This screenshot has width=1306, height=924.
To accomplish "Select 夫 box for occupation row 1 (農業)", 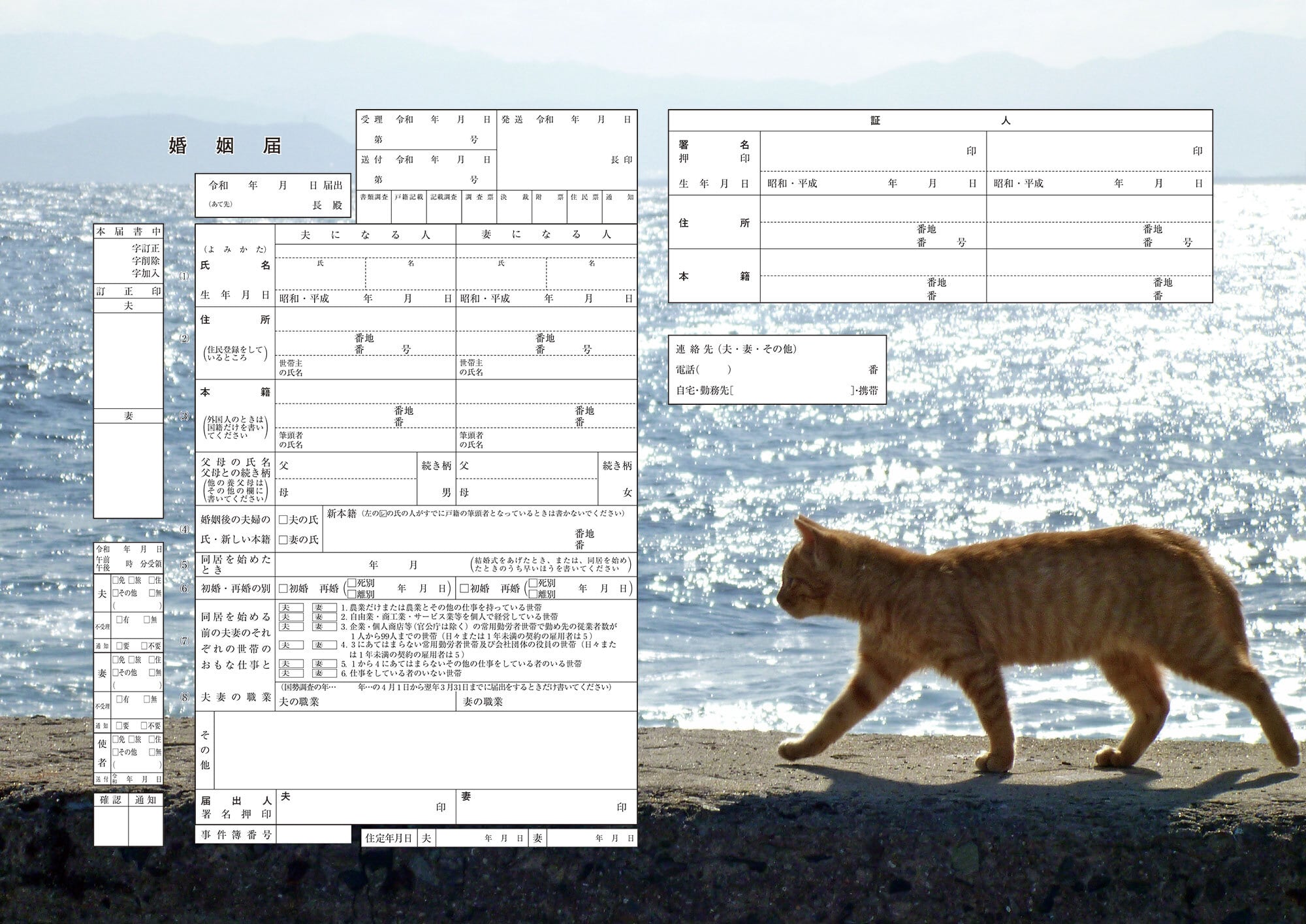I will coord(291,607).
